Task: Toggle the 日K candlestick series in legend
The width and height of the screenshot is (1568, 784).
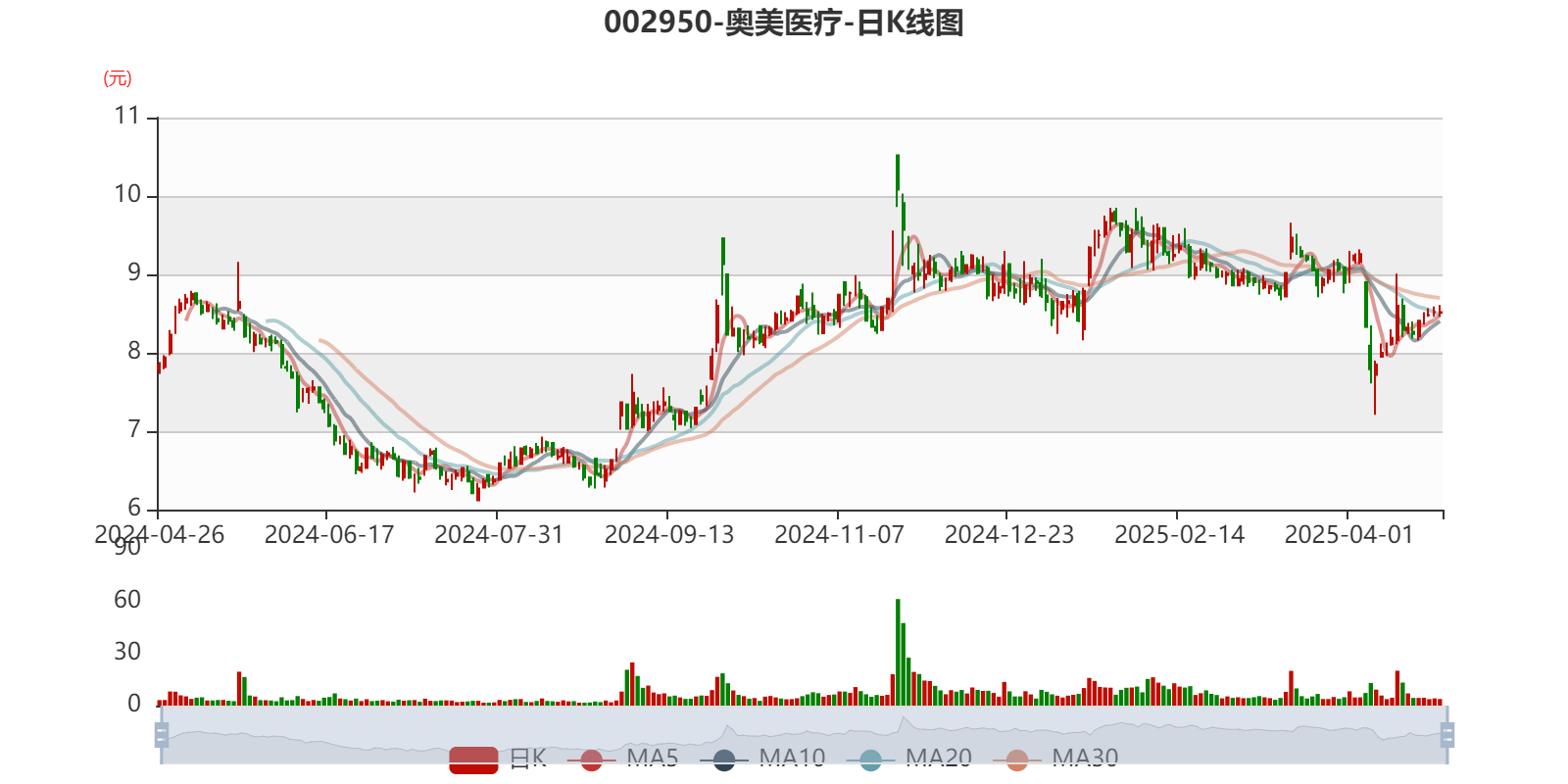Action: point(498,759)
